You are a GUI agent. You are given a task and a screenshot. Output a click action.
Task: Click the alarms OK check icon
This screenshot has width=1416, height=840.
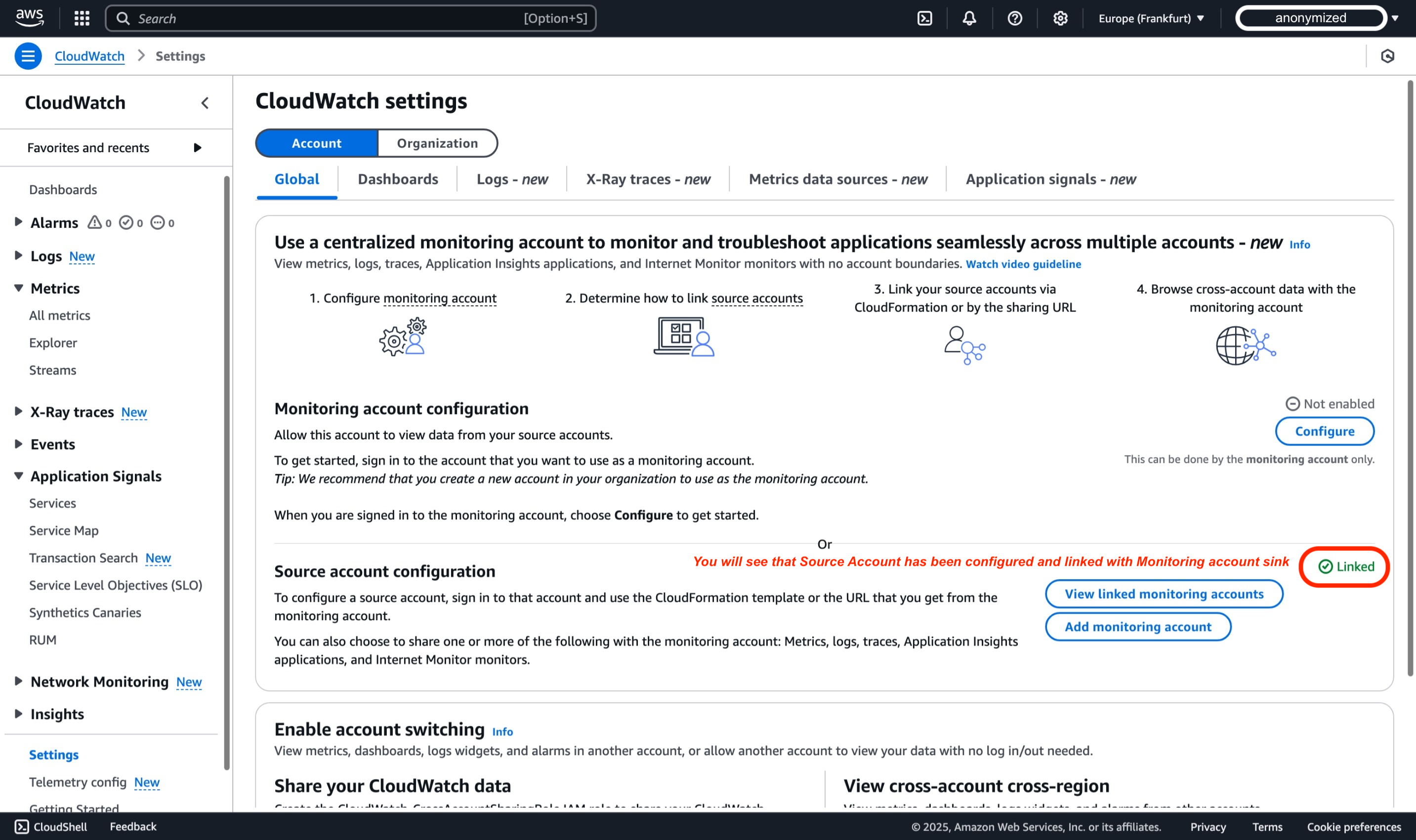click(x=126, y=222)
